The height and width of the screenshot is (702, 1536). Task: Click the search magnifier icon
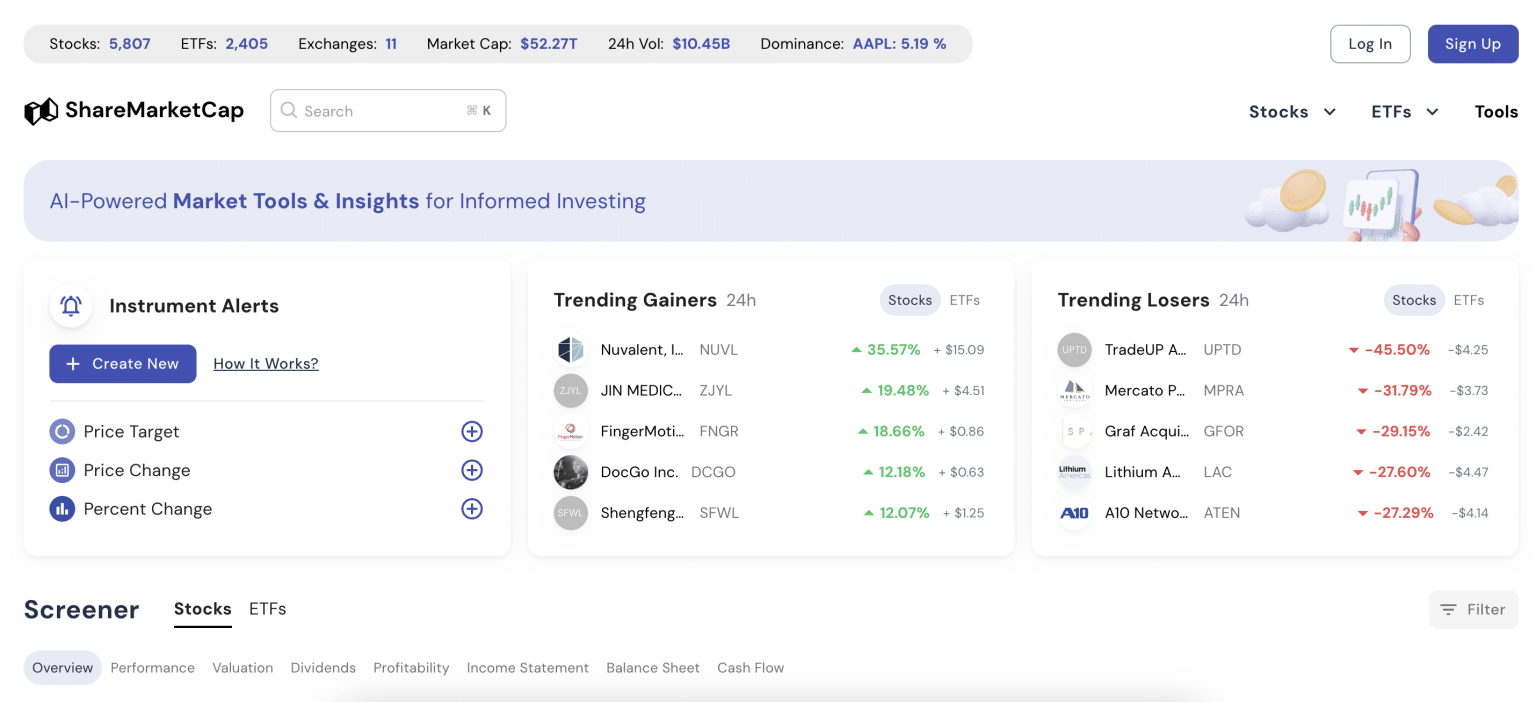click(x=289, y=110)
